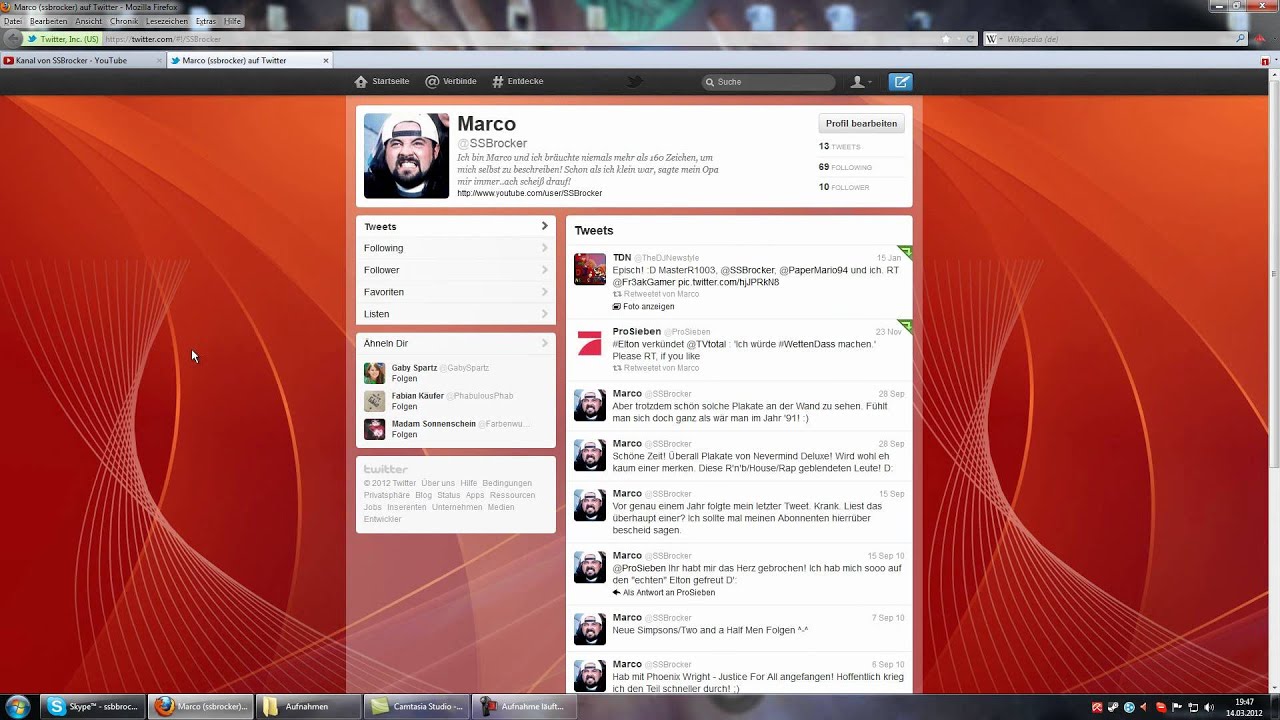Click the Twitter bird site identity icon
1280x720 pixels.
pyautogui.click(x=33, y=39)
